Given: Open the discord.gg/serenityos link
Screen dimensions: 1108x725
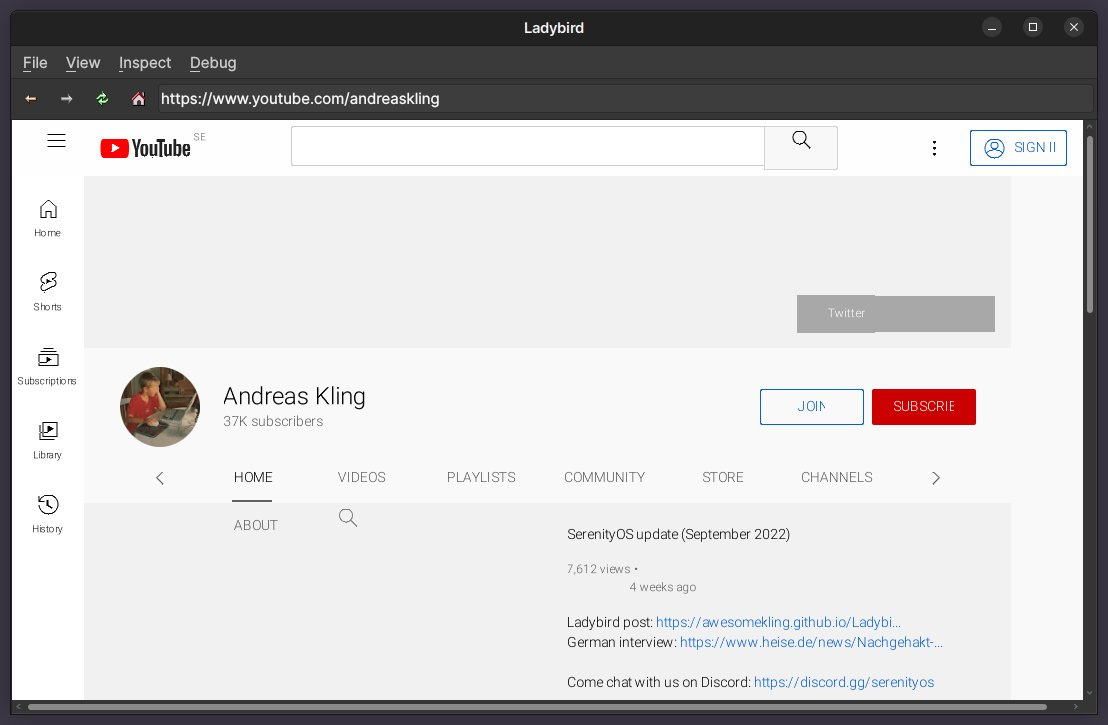Looking at the screenshot, I should [844, 683].
